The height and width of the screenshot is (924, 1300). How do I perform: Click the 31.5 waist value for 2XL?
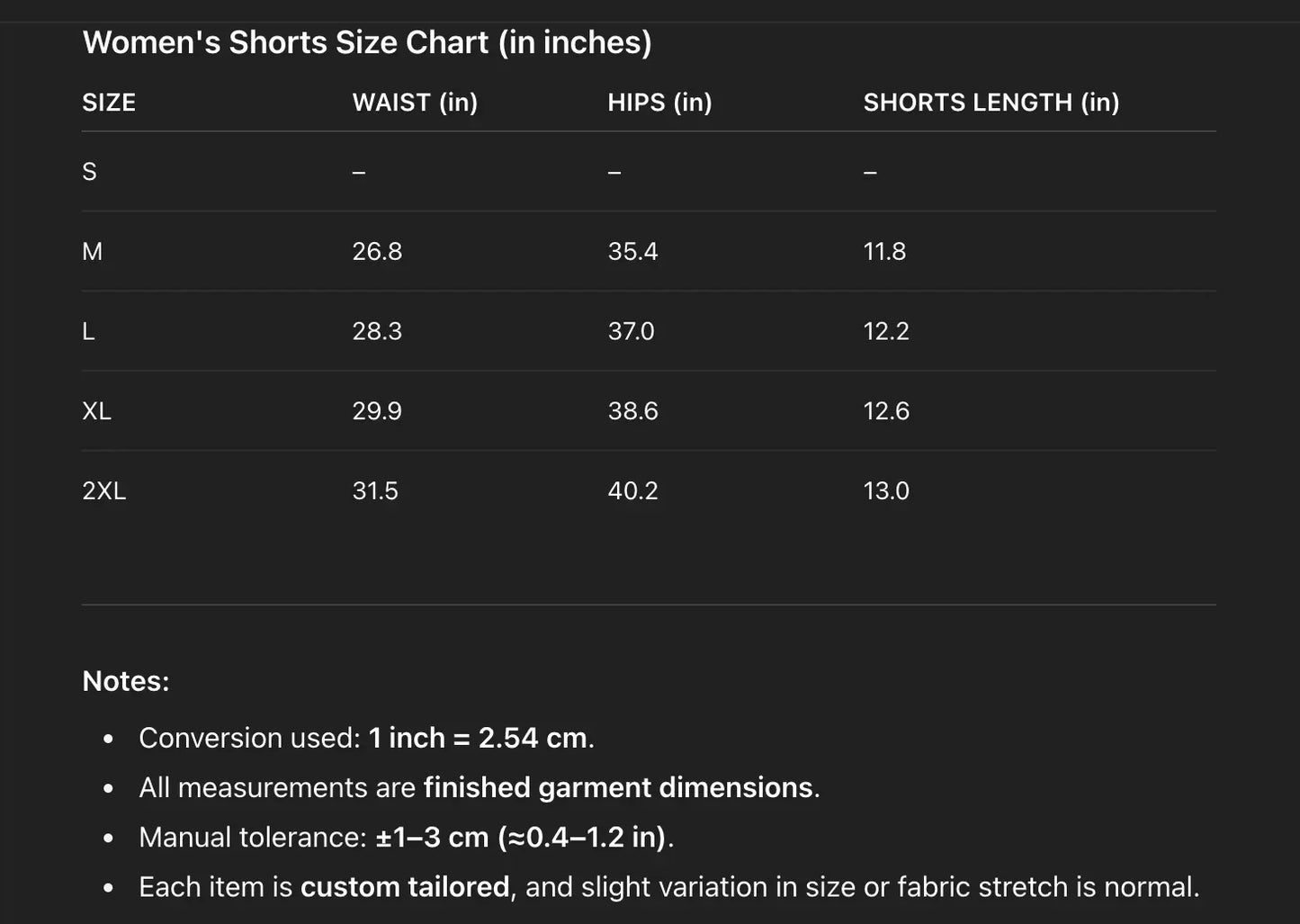click(x=375, y=491)
